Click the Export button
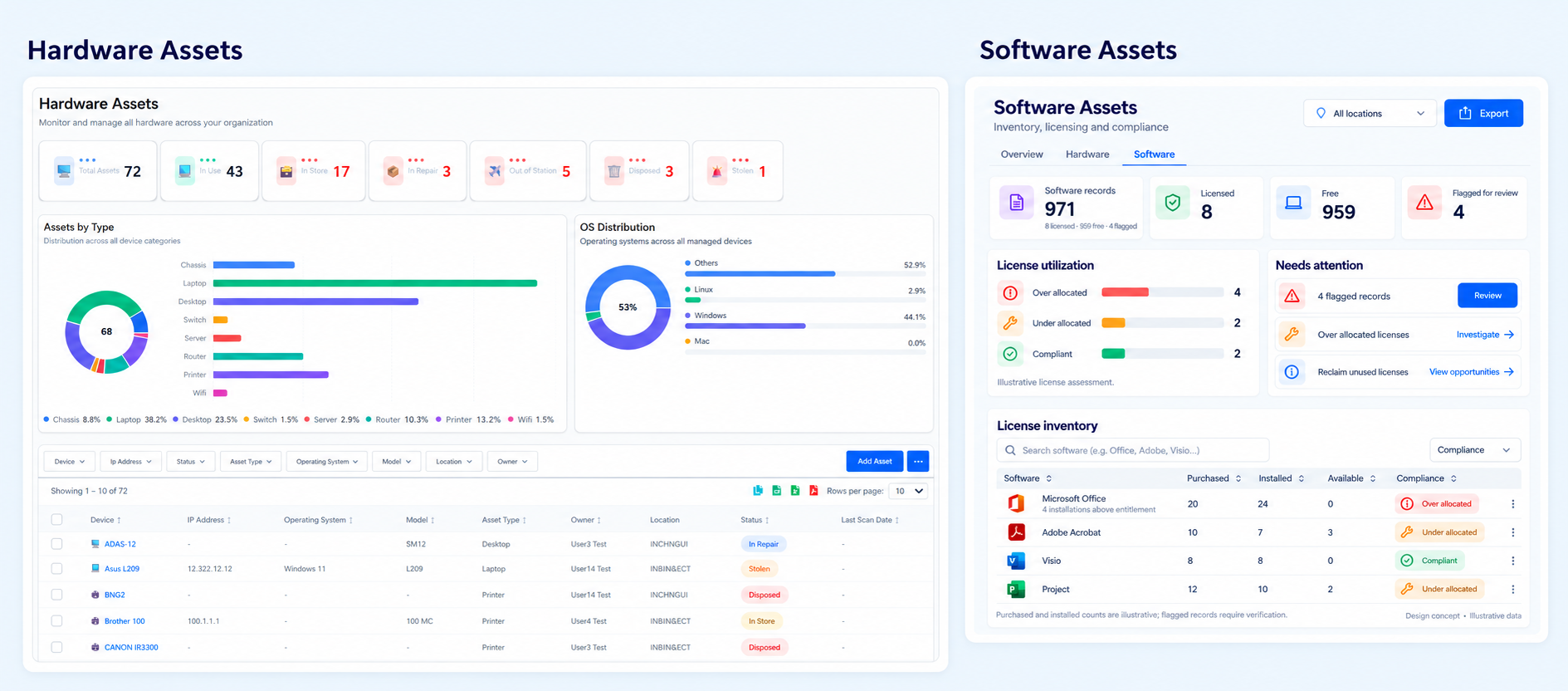Viewport: 1568px width, 691px height. click(x=1483, y=113)
